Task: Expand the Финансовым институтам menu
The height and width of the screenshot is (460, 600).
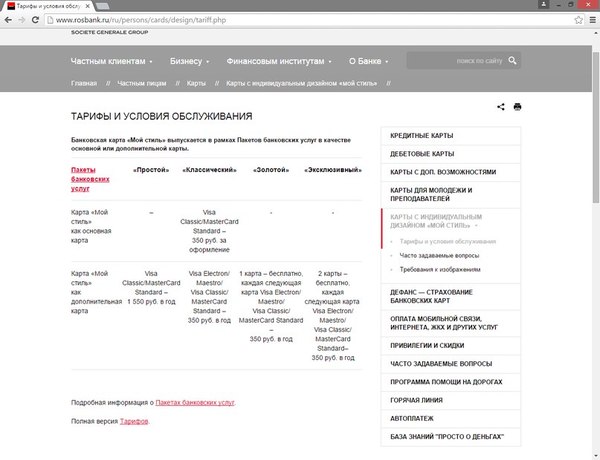Action: click(279, 61)
